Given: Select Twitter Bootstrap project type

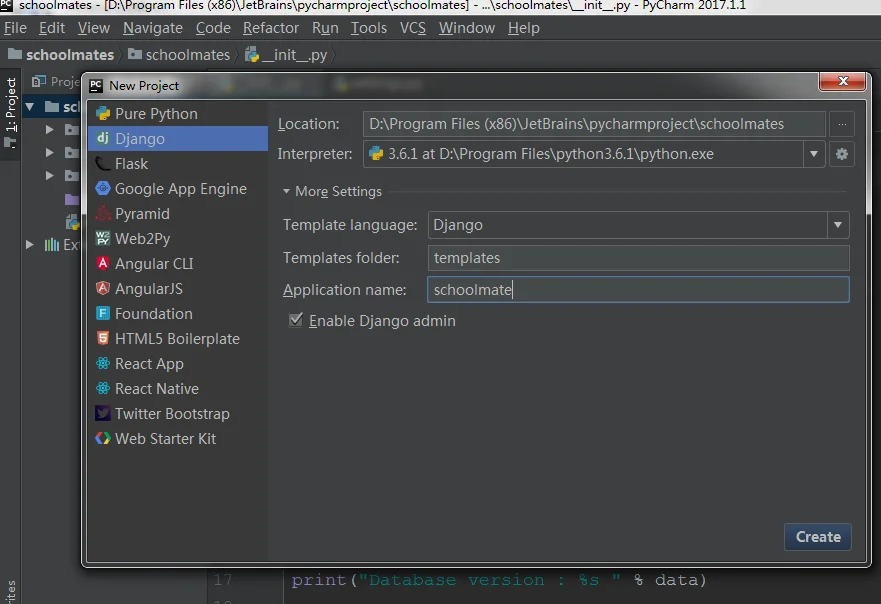Looking at the screenshot, I should pos(178,414).
